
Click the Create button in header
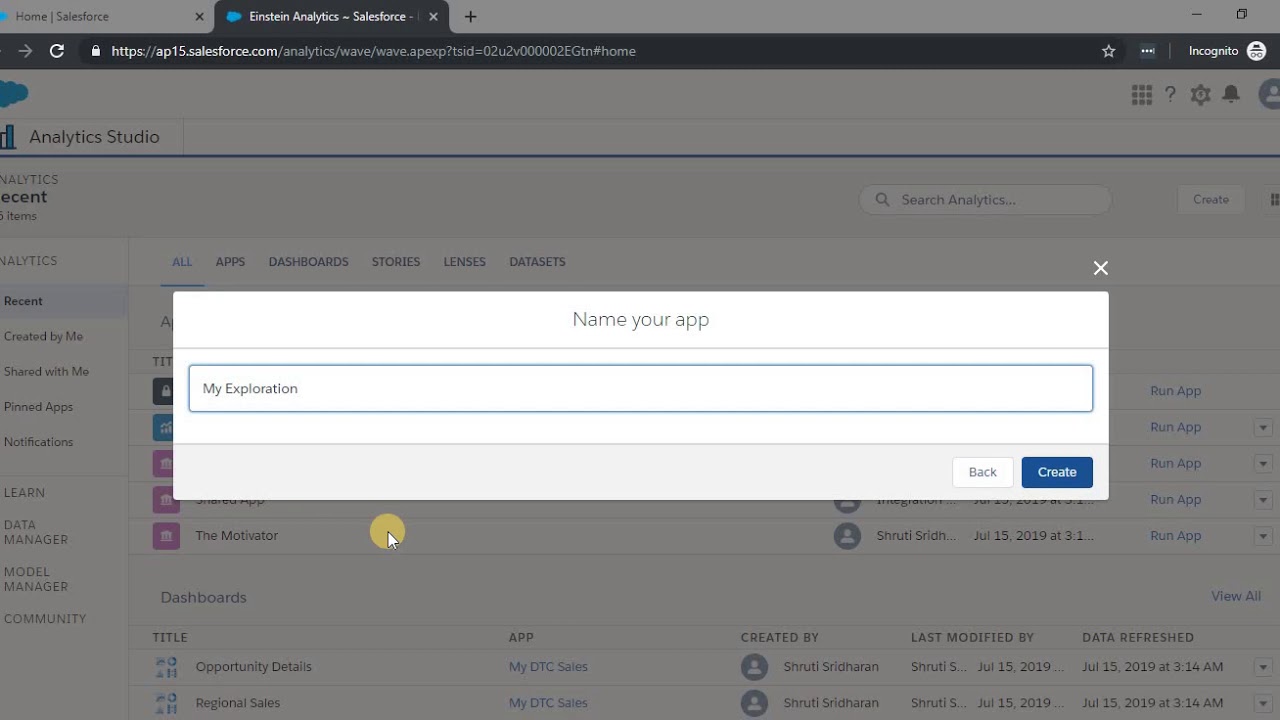(1210, 200)
